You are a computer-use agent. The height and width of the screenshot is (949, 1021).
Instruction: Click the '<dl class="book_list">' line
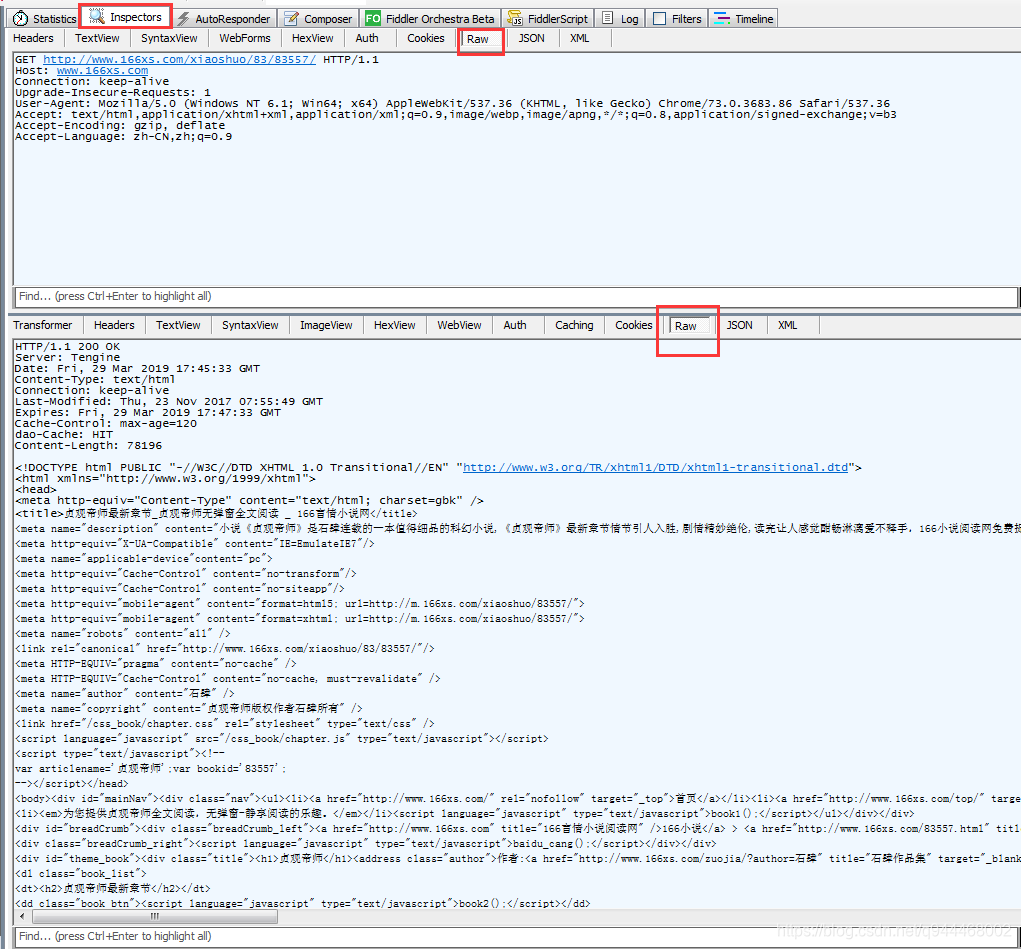81,873
